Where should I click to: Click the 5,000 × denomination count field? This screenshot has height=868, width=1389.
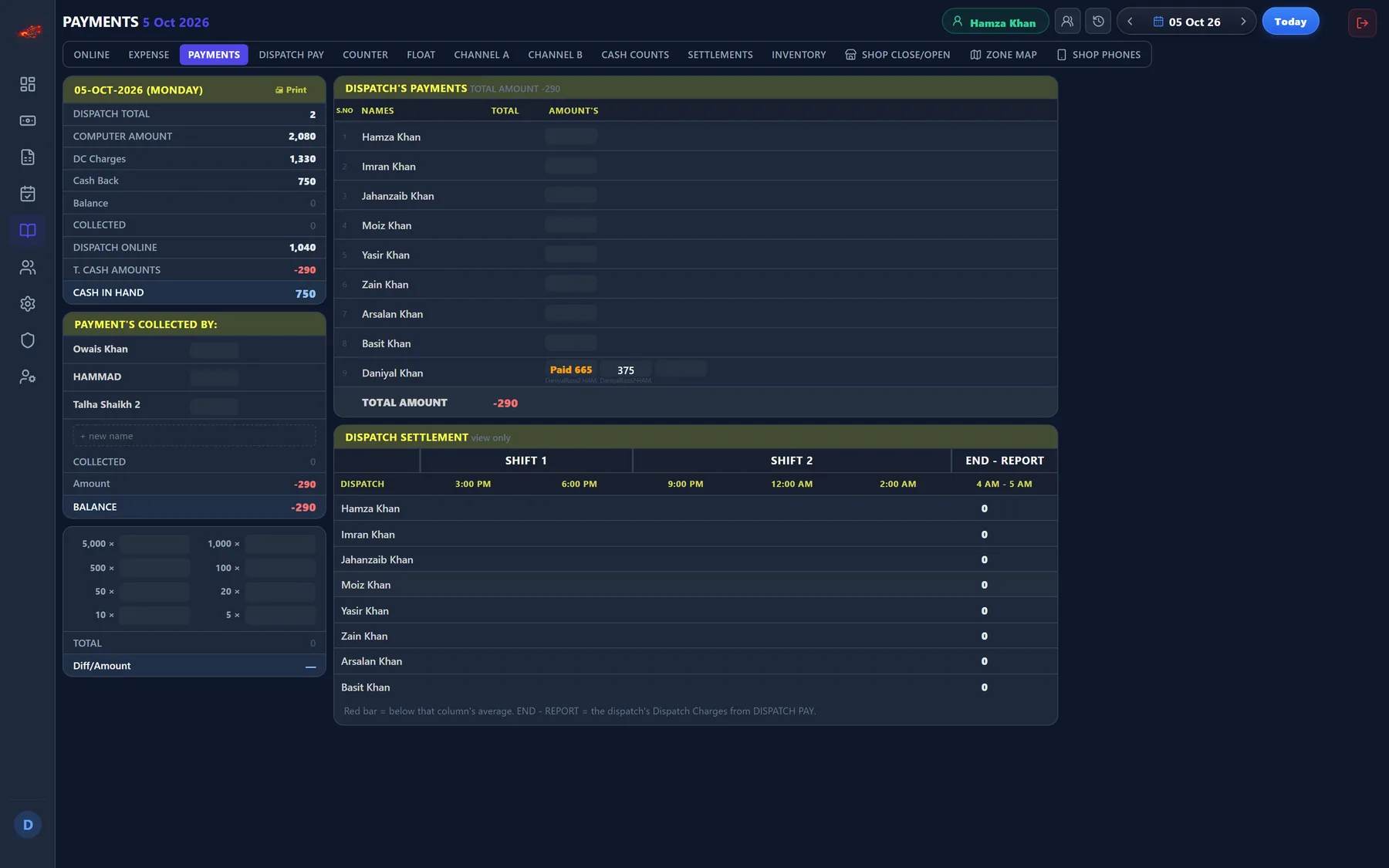click(x=154, y=544)
